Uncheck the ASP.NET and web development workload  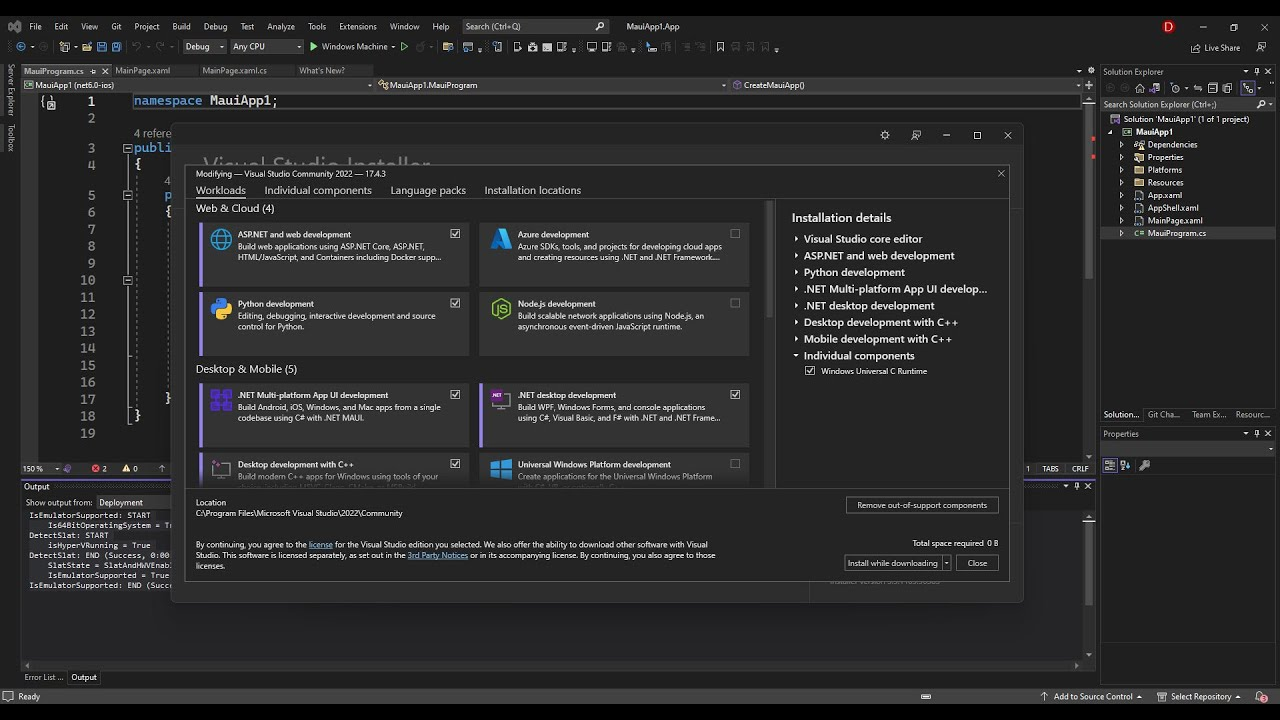(455, 234)
